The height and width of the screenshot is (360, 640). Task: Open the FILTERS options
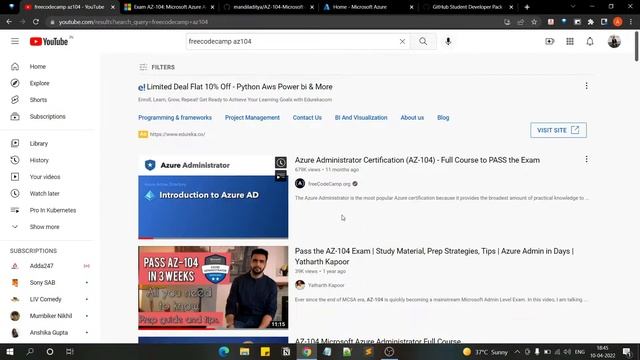click(x=157, y=67)
